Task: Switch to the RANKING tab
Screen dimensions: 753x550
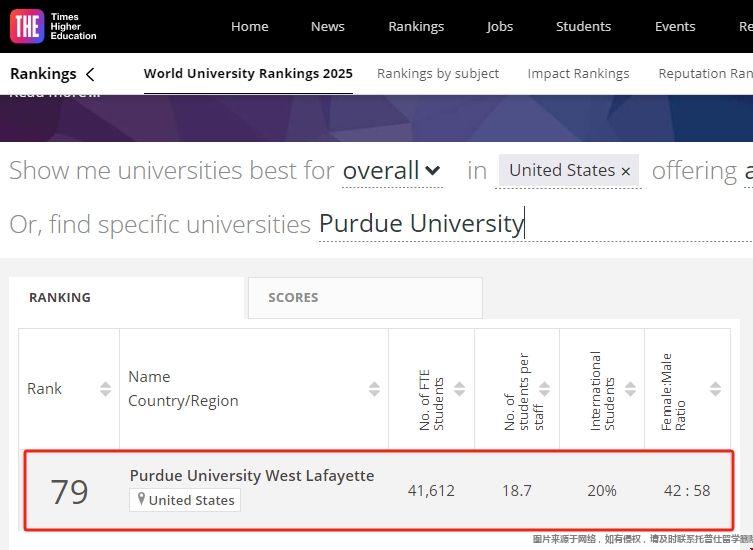Action: tap(127, 298)
